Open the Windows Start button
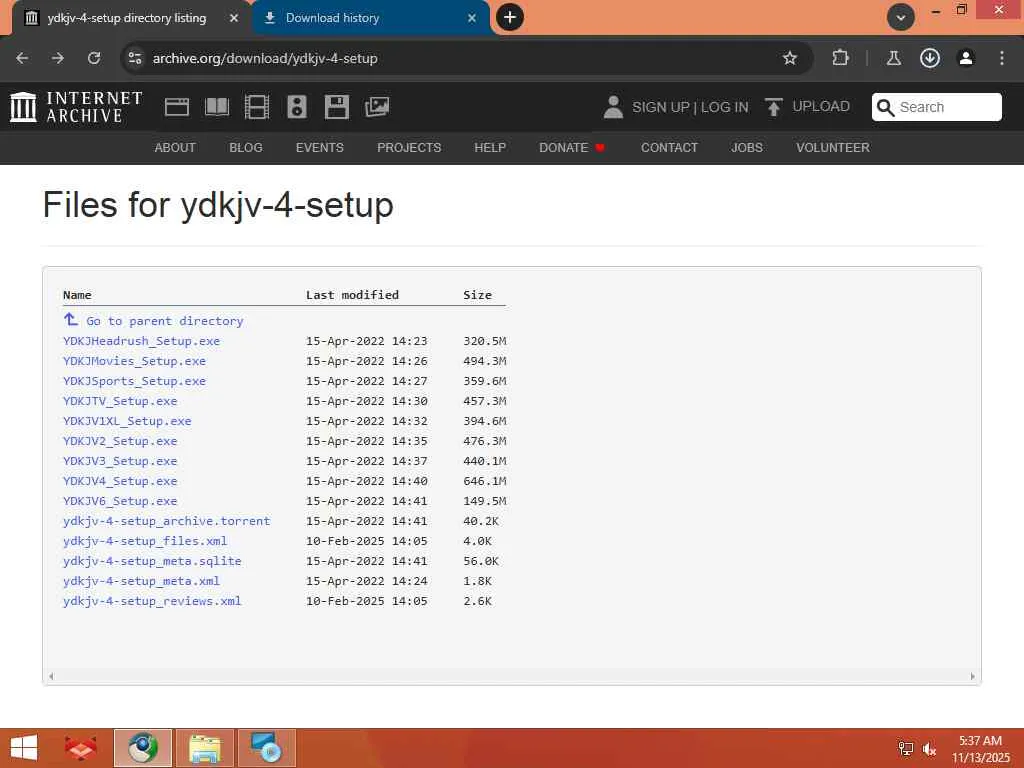Viewport: 1024px width, 768px height. [24, 748]
